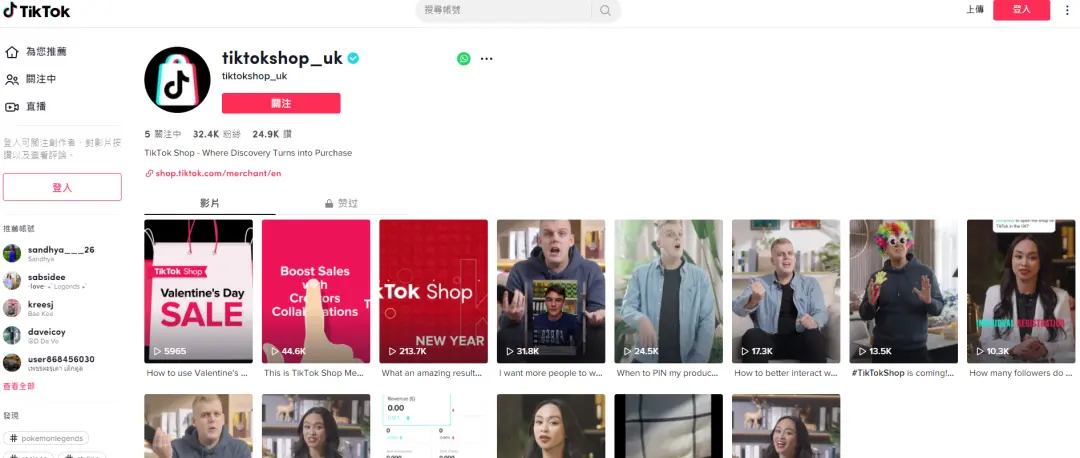Click the pokemonlegends hashtag chip

pos(46,438)
